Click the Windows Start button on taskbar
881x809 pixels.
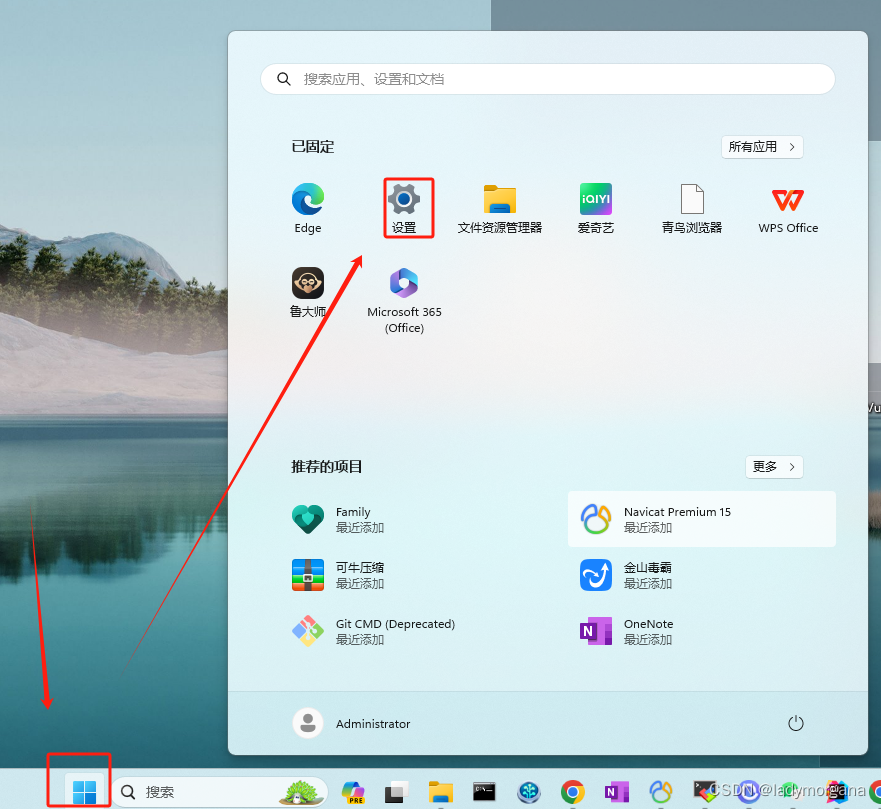point(84,792)
